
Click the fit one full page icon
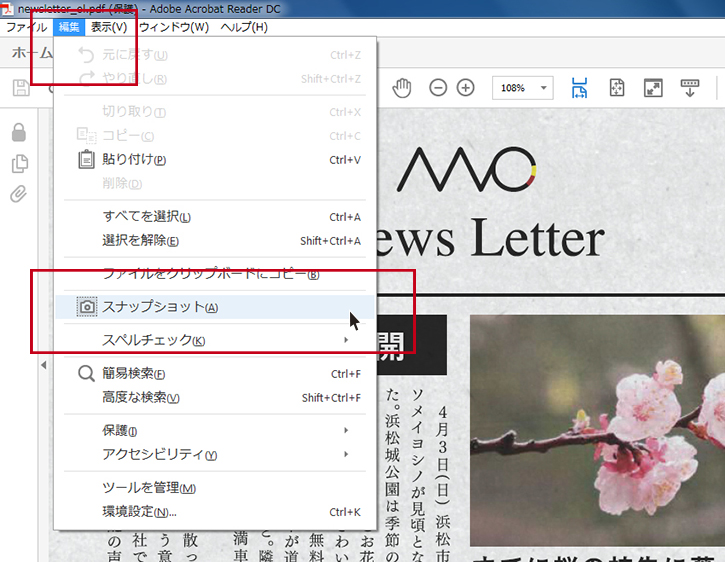(617, 88)
